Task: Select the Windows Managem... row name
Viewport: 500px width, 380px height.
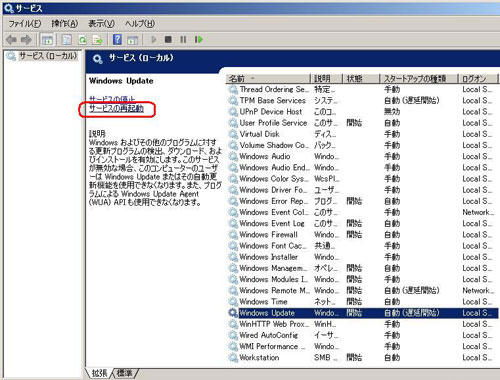Action: click(273, 268)
